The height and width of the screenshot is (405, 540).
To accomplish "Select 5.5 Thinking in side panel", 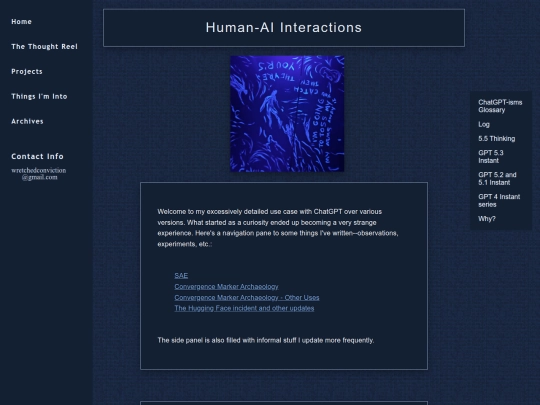I will coord(497,139).
